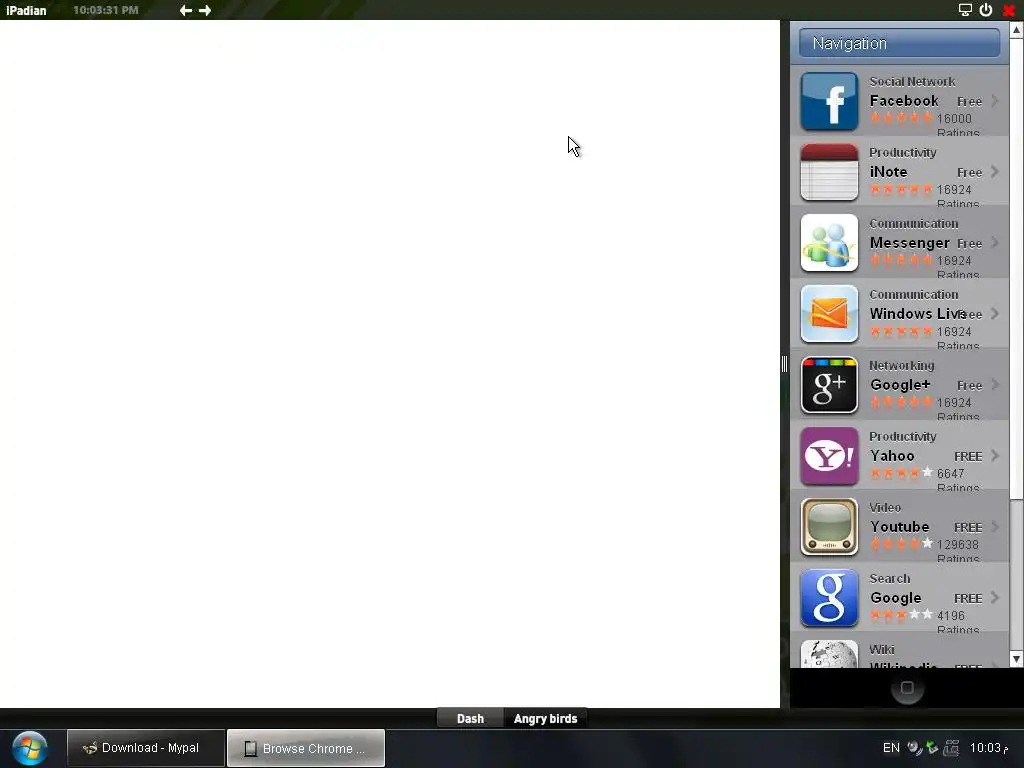The height and width of the screenshot is (768, 1024).
Task: Open the Facebook app icon
Action: pyautogui.click(x=829, y=101)
